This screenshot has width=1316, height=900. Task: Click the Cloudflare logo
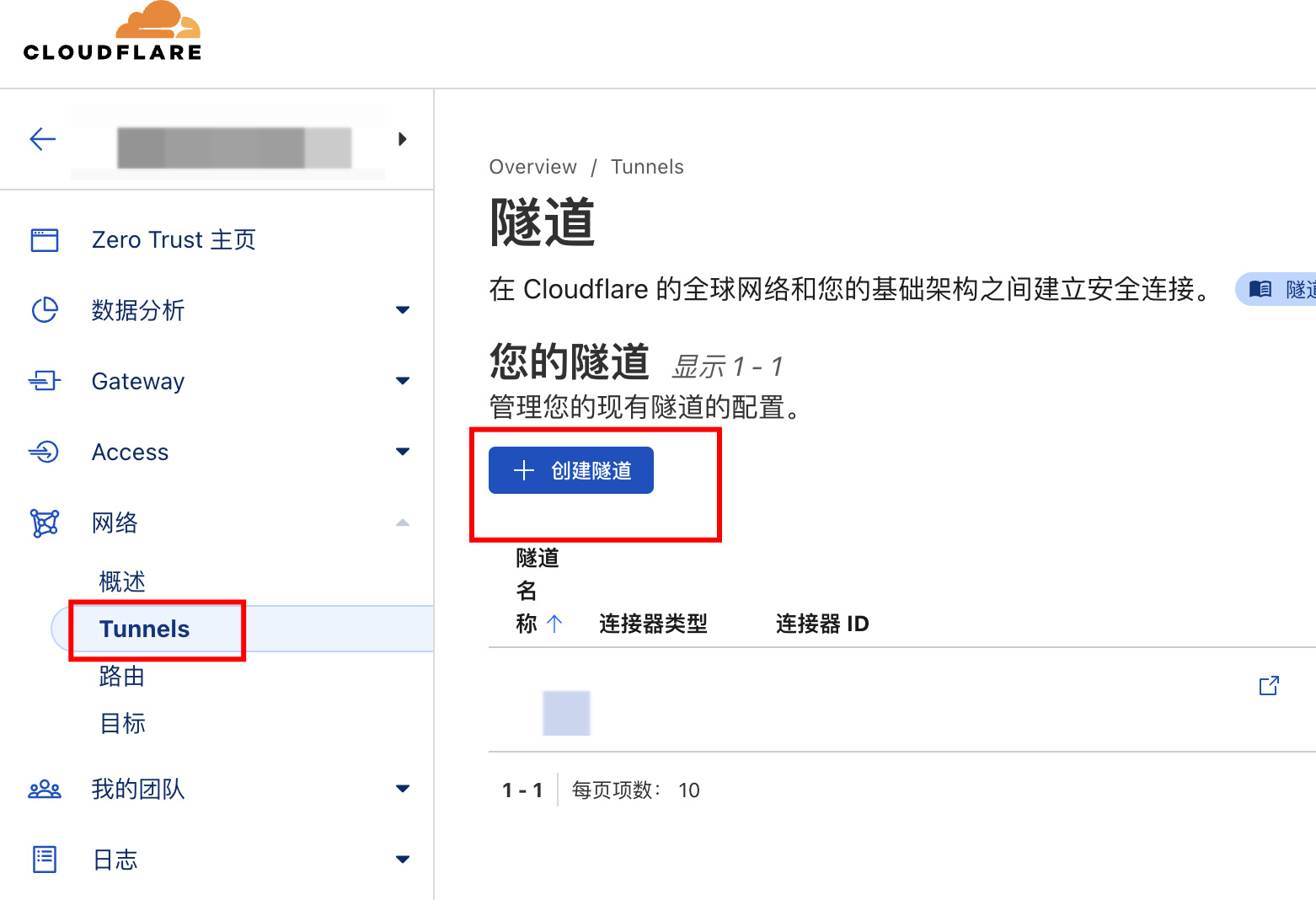coord(112,32)
